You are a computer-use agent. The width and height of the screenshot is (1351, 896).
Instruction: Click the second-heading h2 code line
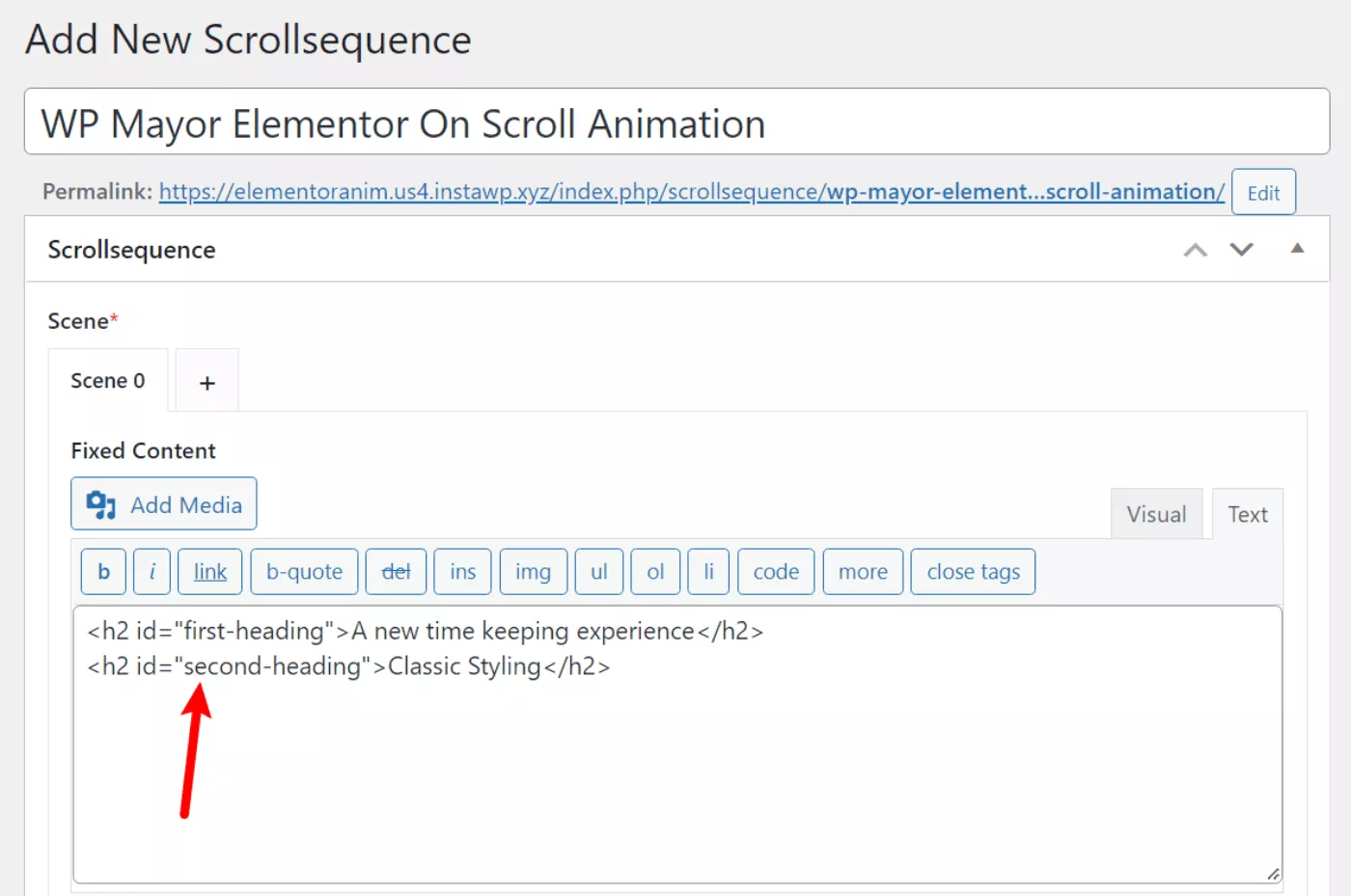[x=348, y=666]
